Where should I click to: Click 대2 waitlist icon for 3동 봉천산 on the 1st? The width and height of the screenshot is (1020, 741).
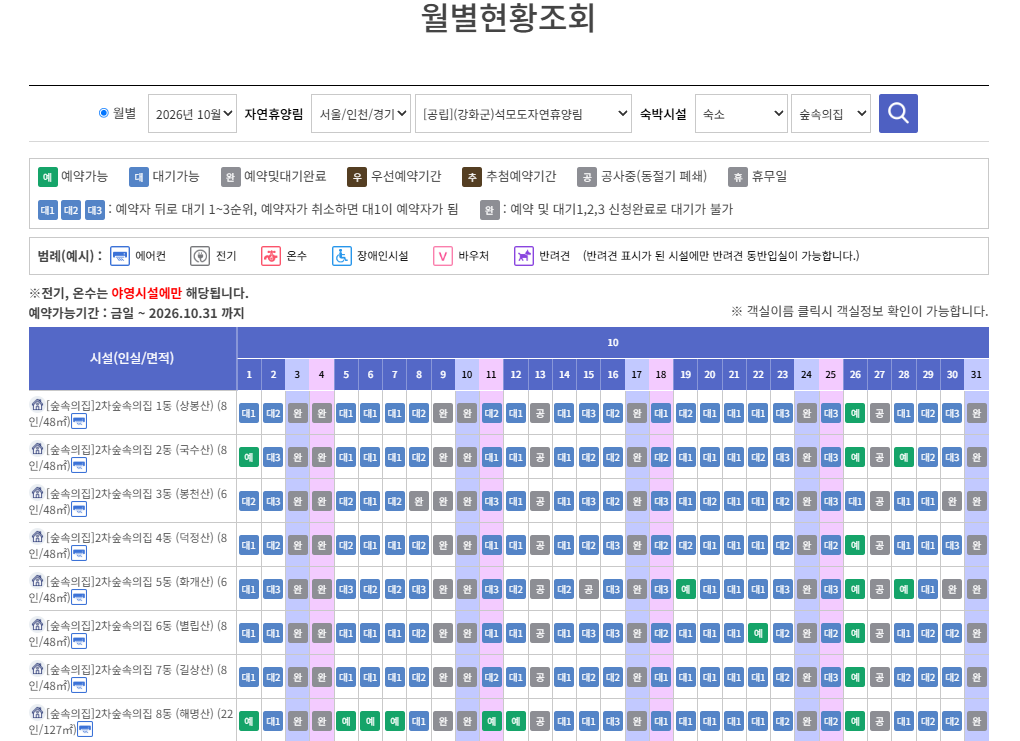tap(248, 502)
